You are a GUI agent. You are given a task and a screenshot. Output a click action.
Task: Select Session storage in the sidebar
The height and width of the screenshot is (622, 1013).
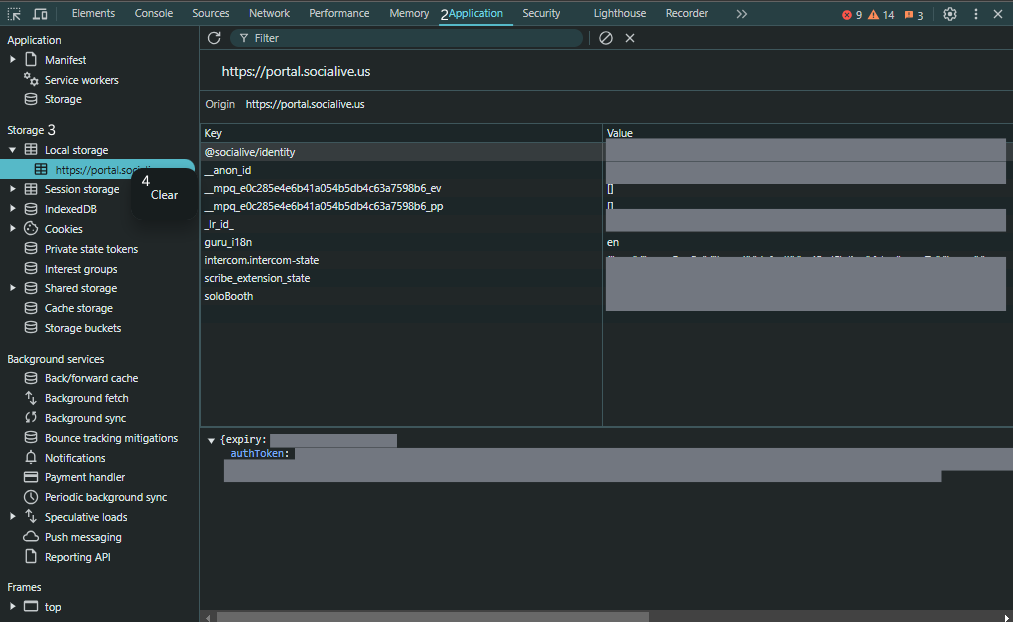[81, 189]
